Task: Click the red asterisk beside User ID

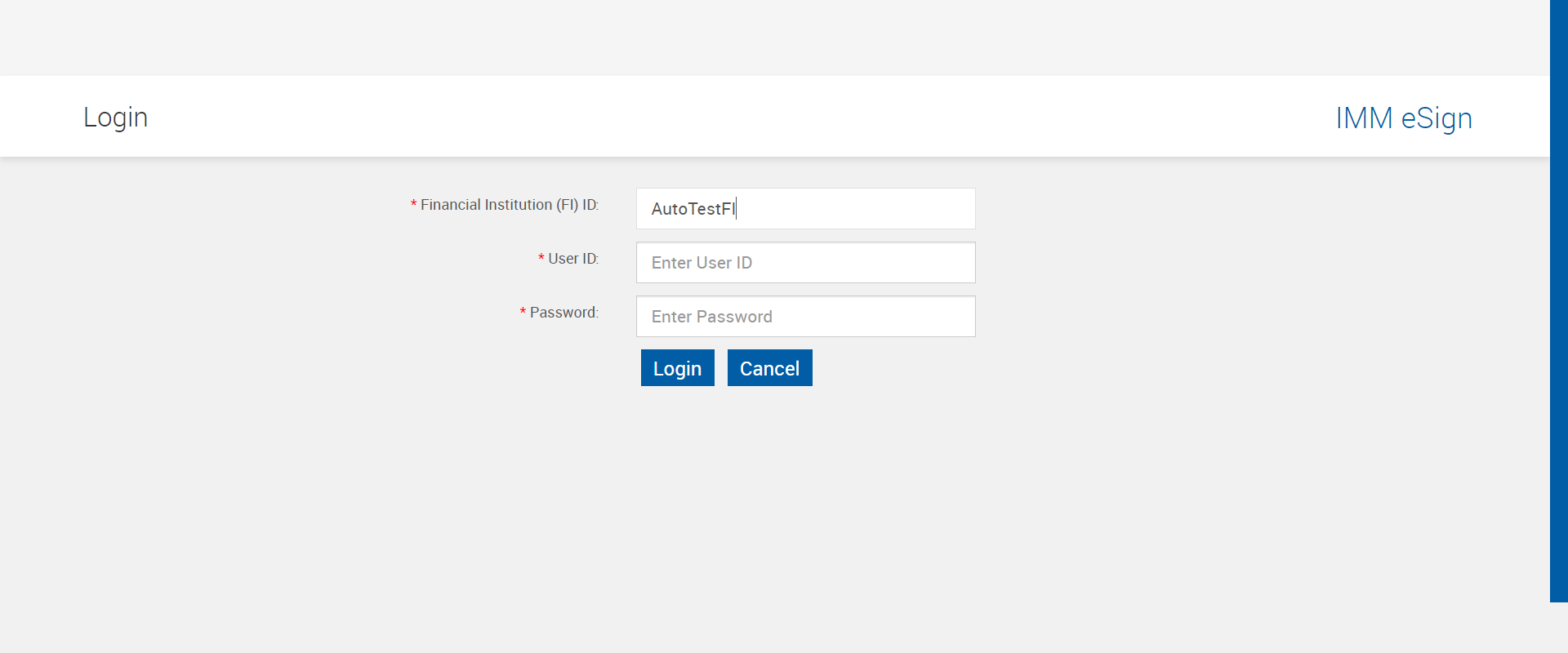Action: point(541,260)
